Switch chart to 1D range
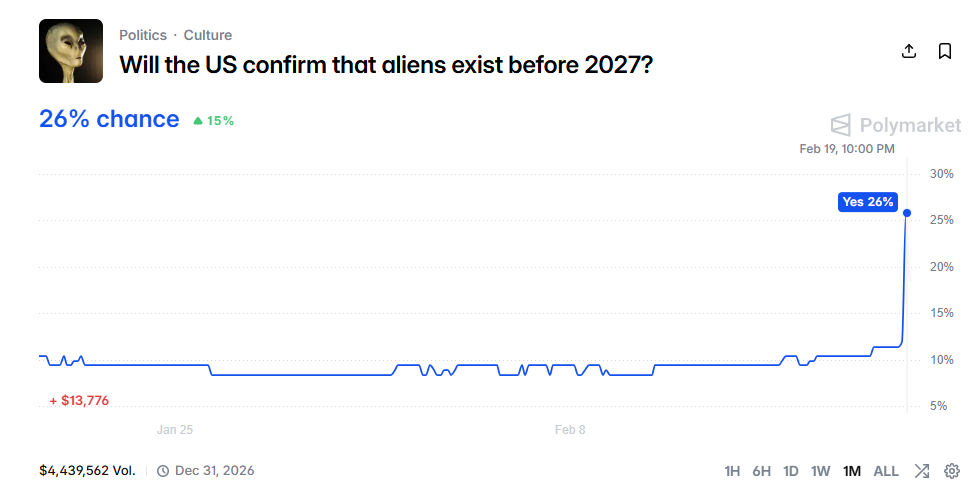 tap(791, 471)
